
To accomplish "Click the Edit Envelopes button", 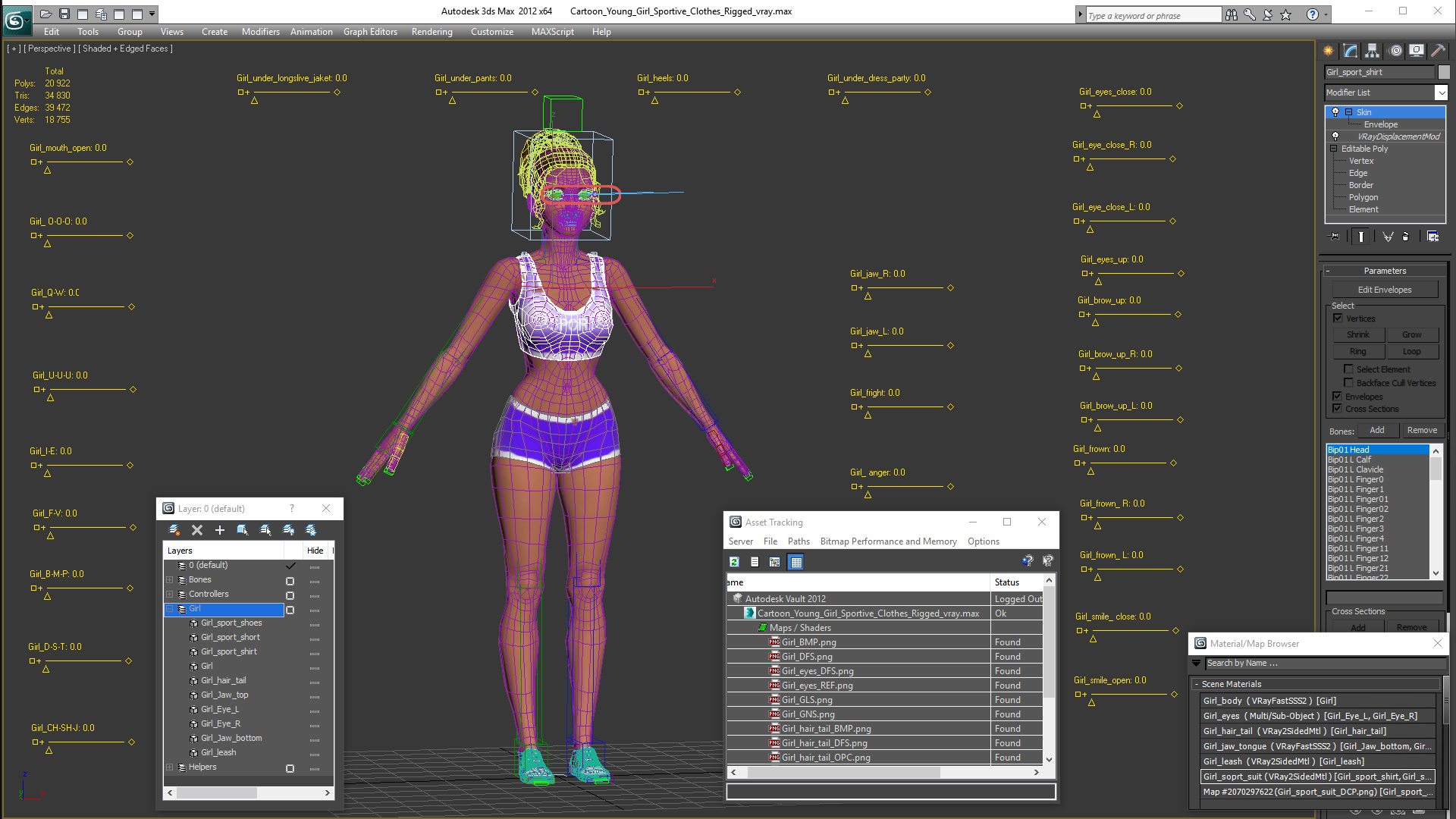I will (1385, 290).
